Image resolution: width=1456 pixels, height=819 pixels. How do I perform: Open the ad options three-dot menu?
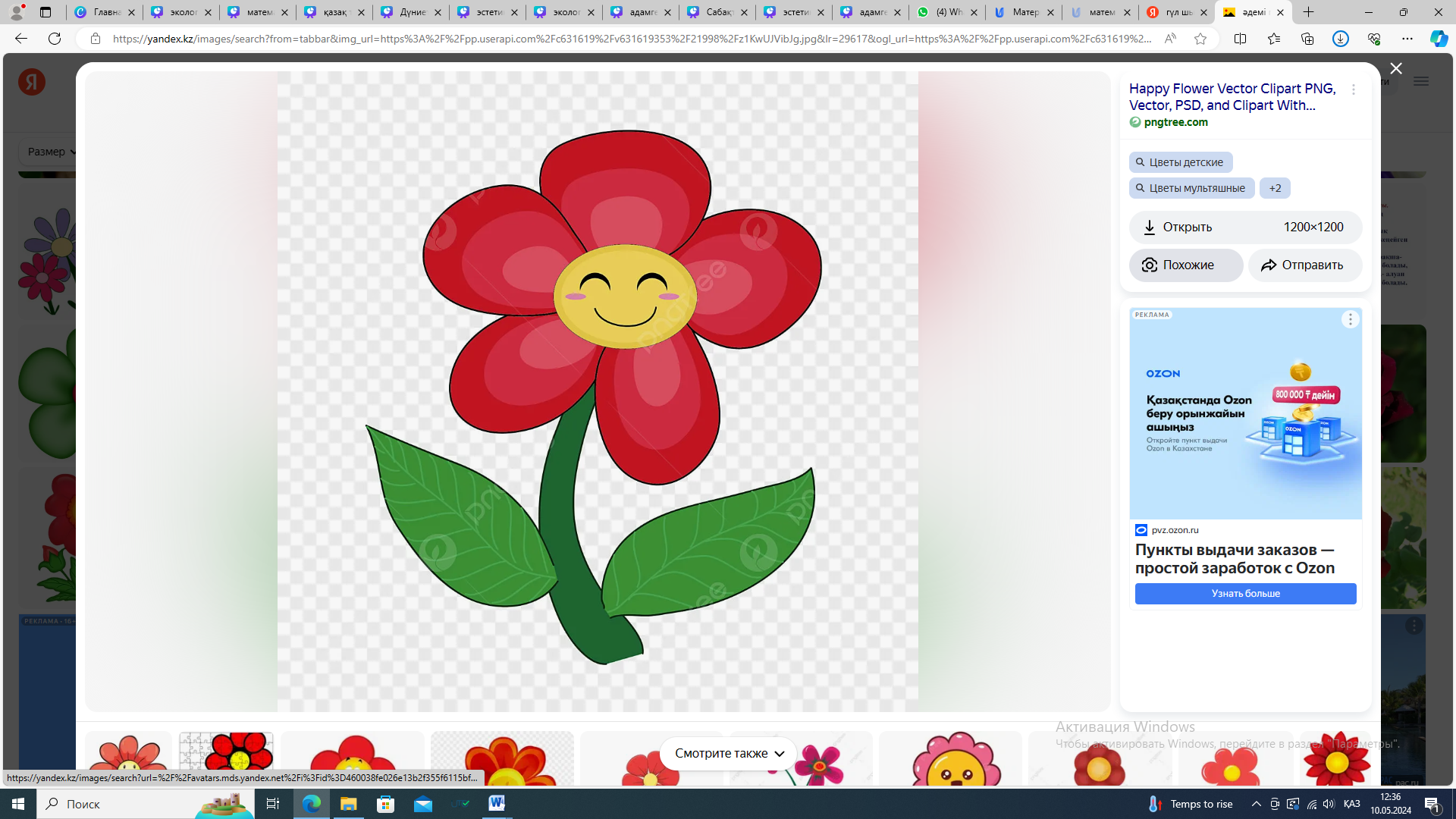1350,319
